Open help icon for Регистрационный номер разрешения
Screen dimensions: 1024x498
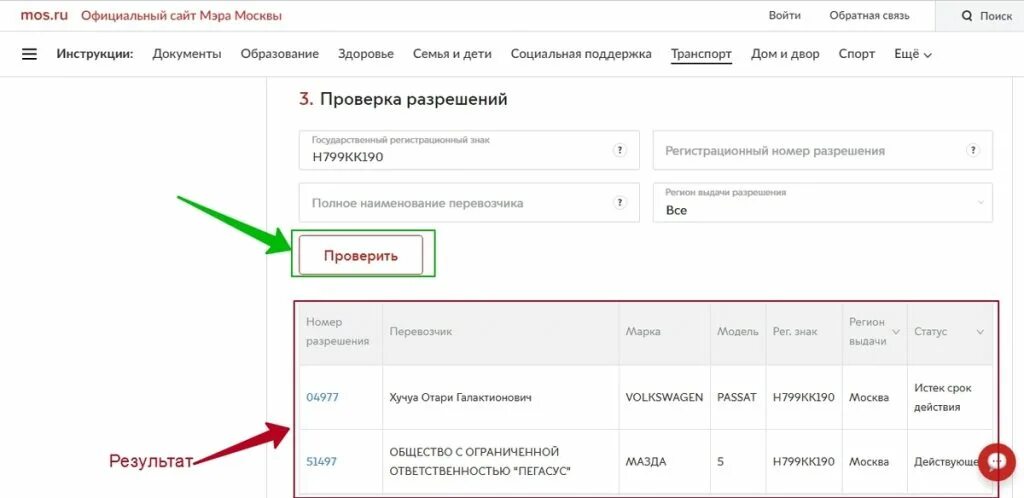coord(972,150)
